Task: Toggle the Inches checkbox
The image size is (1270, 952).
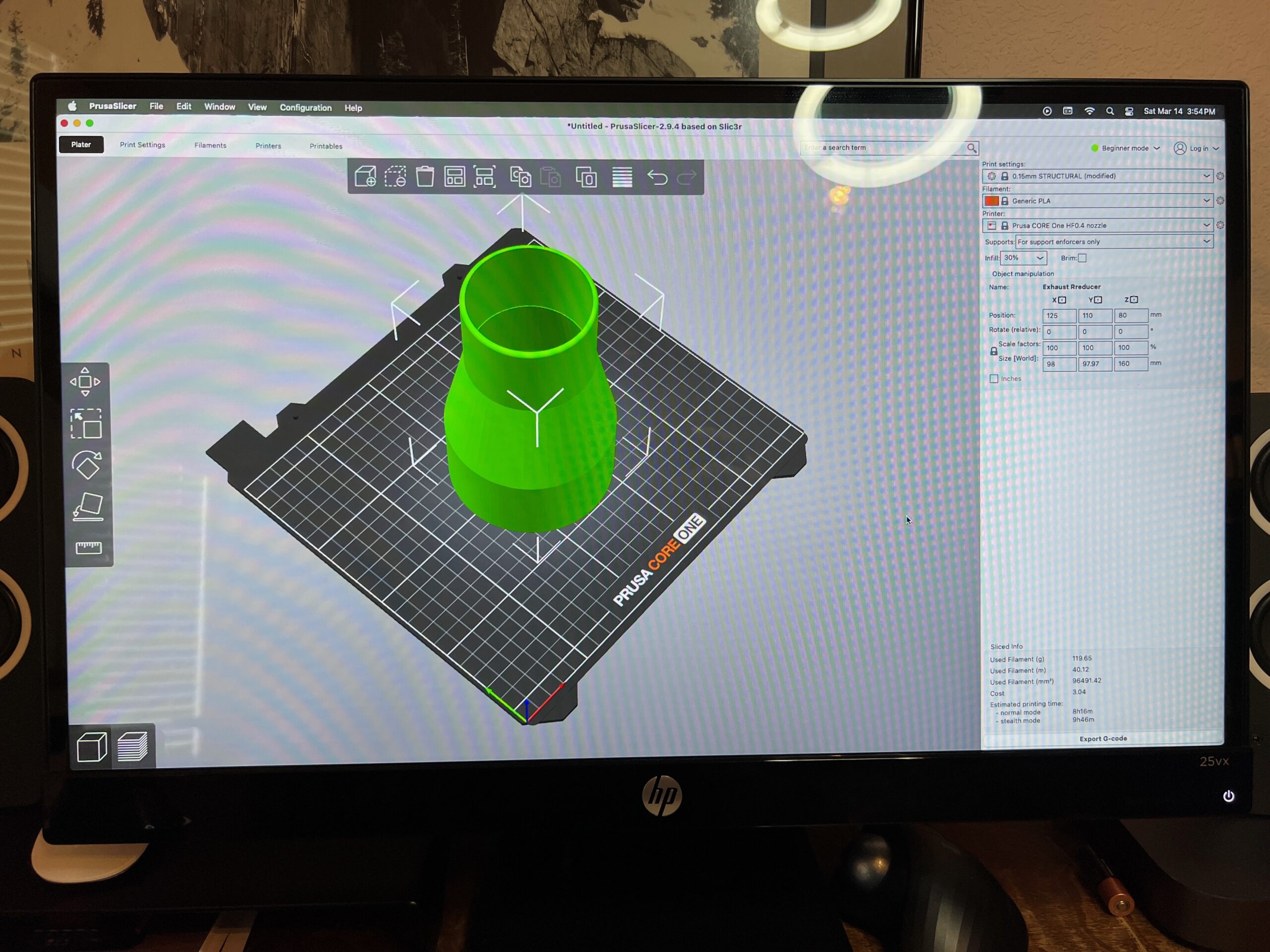Action: coord(994,379)
